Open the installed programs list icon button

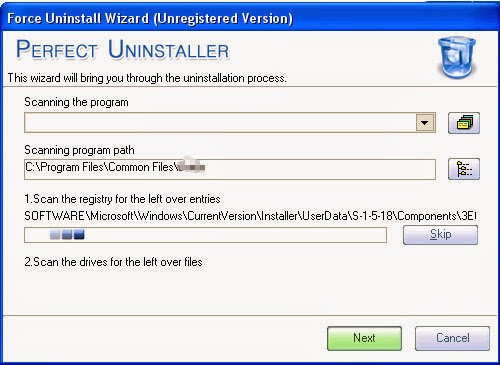464,123
